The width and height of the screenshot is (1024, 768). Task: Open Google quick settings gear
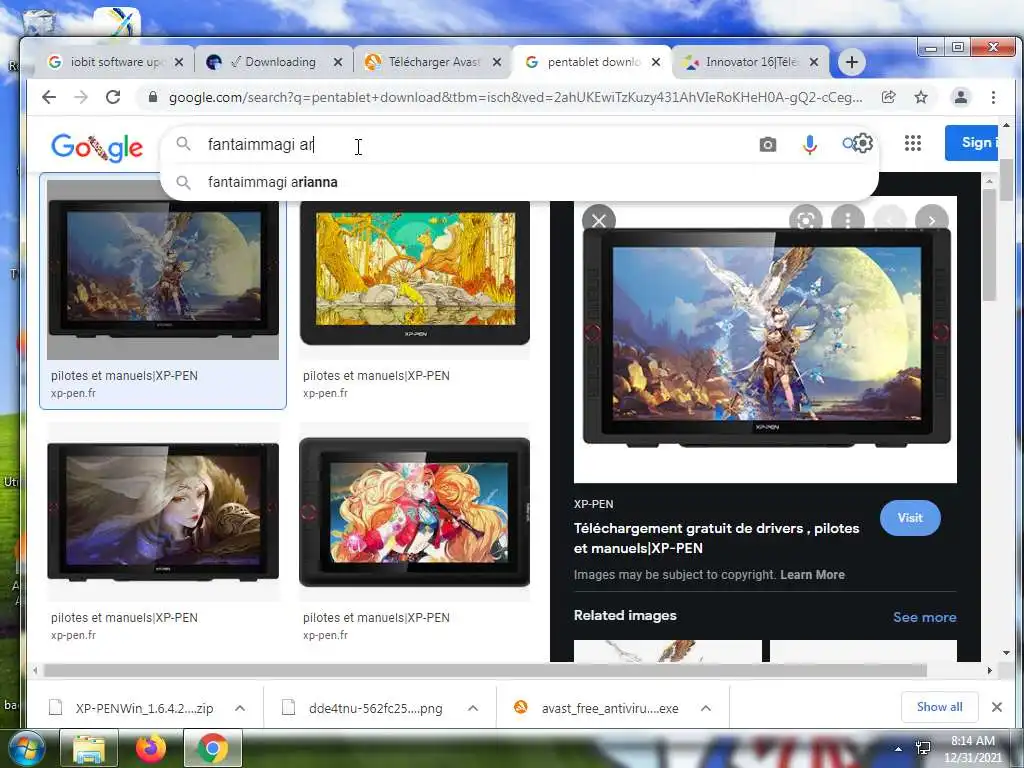click(x=863, y=143)
